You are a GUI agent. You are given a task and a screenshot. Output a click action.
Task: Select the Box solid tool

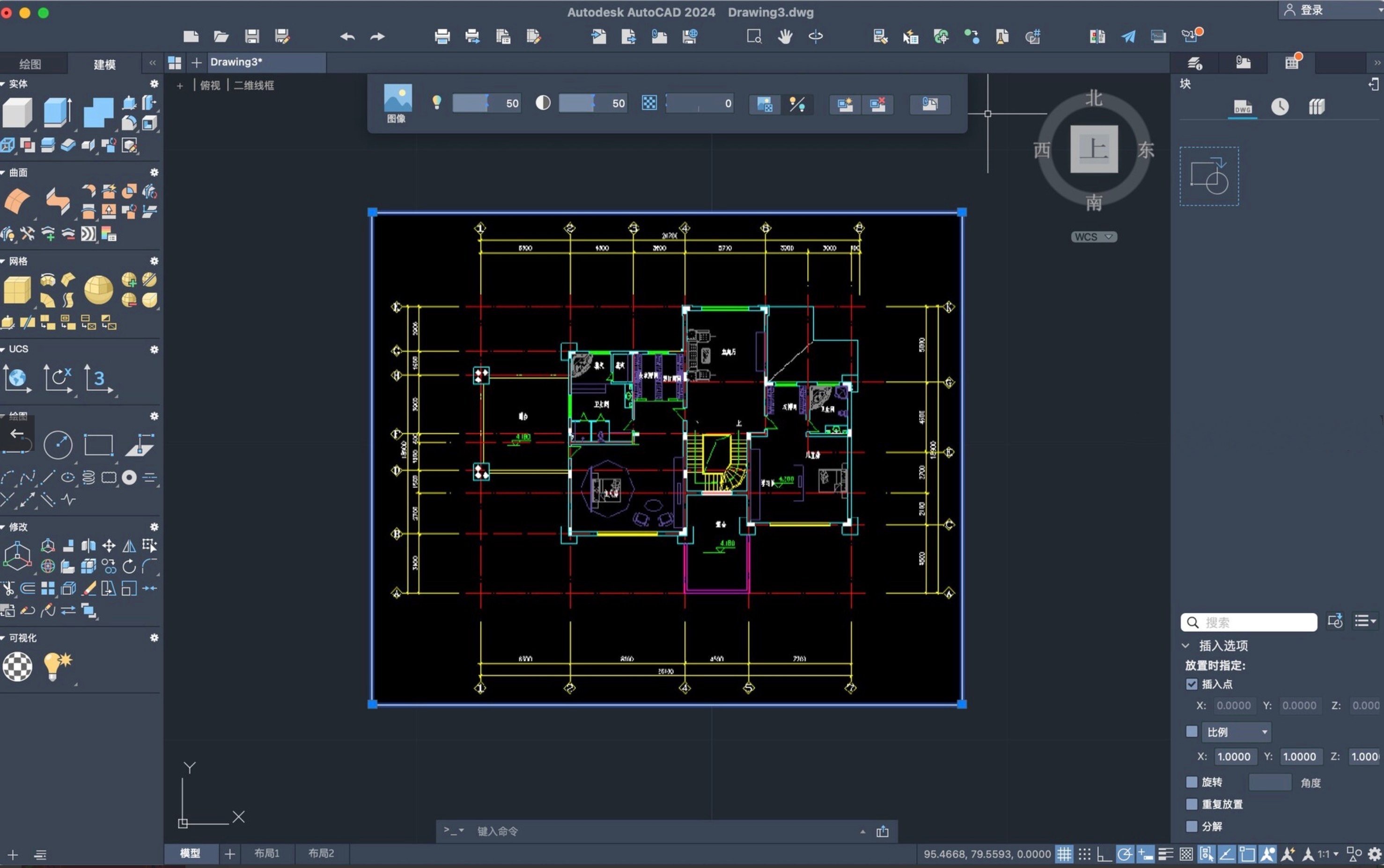(x=17, y=111)
